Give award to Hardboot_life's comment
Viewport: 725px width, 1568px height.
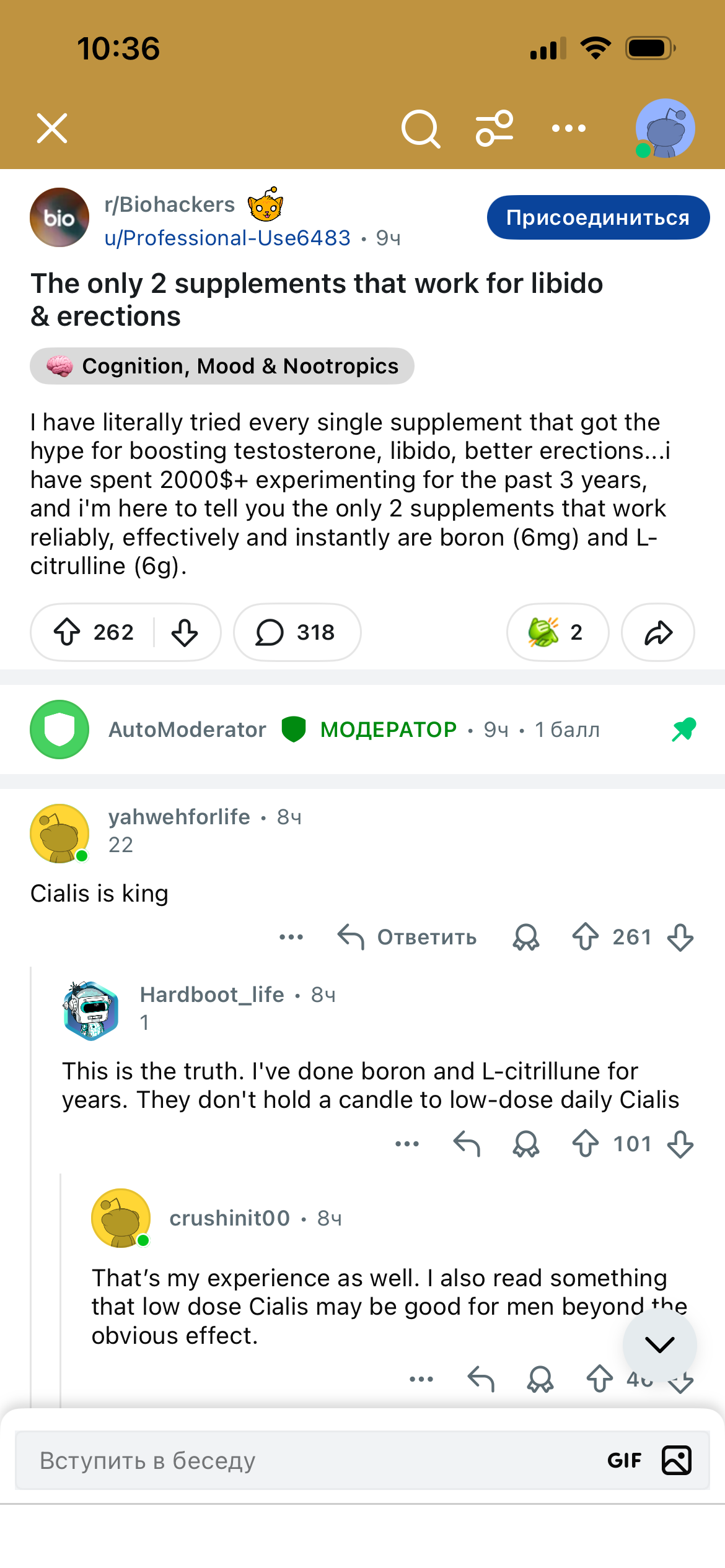pyautogui.click(x=526, y=1144)
